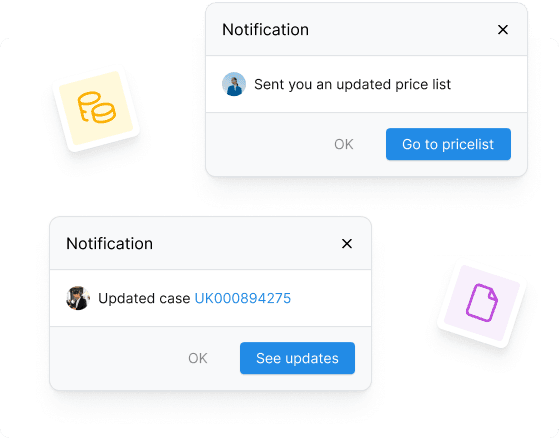Open the sender avatar in price list notification
This screenshot has height=438, width=559.
[x=234, y=84]
